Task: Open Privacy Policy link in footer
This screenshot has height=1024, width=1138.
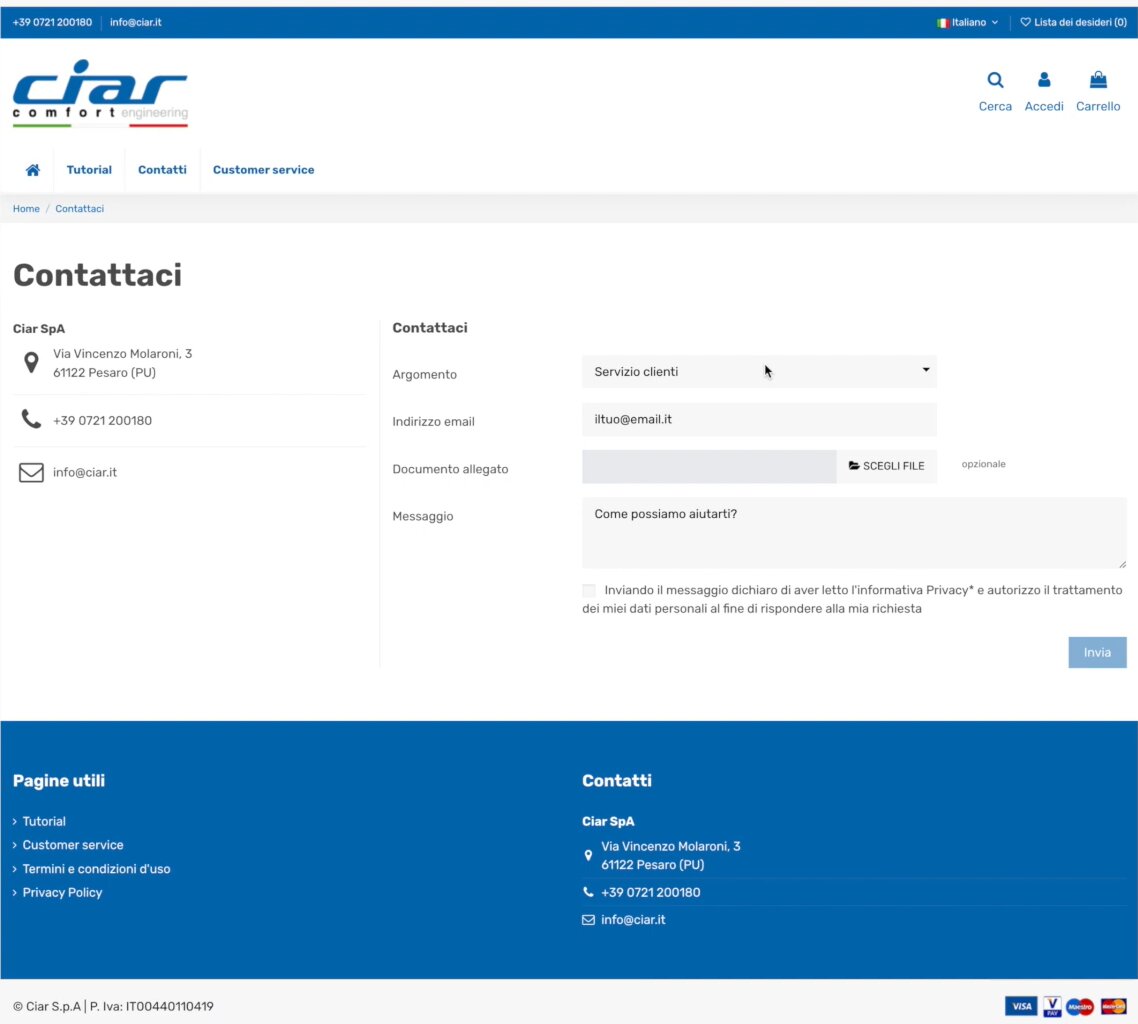Action: click(x=62, y=893)
